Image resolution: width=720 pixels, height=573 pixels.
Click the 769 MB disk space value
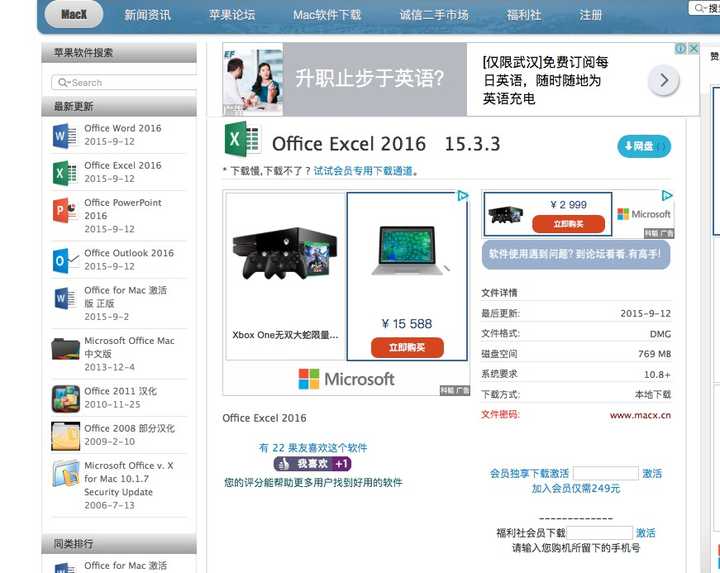click(654, 354)
